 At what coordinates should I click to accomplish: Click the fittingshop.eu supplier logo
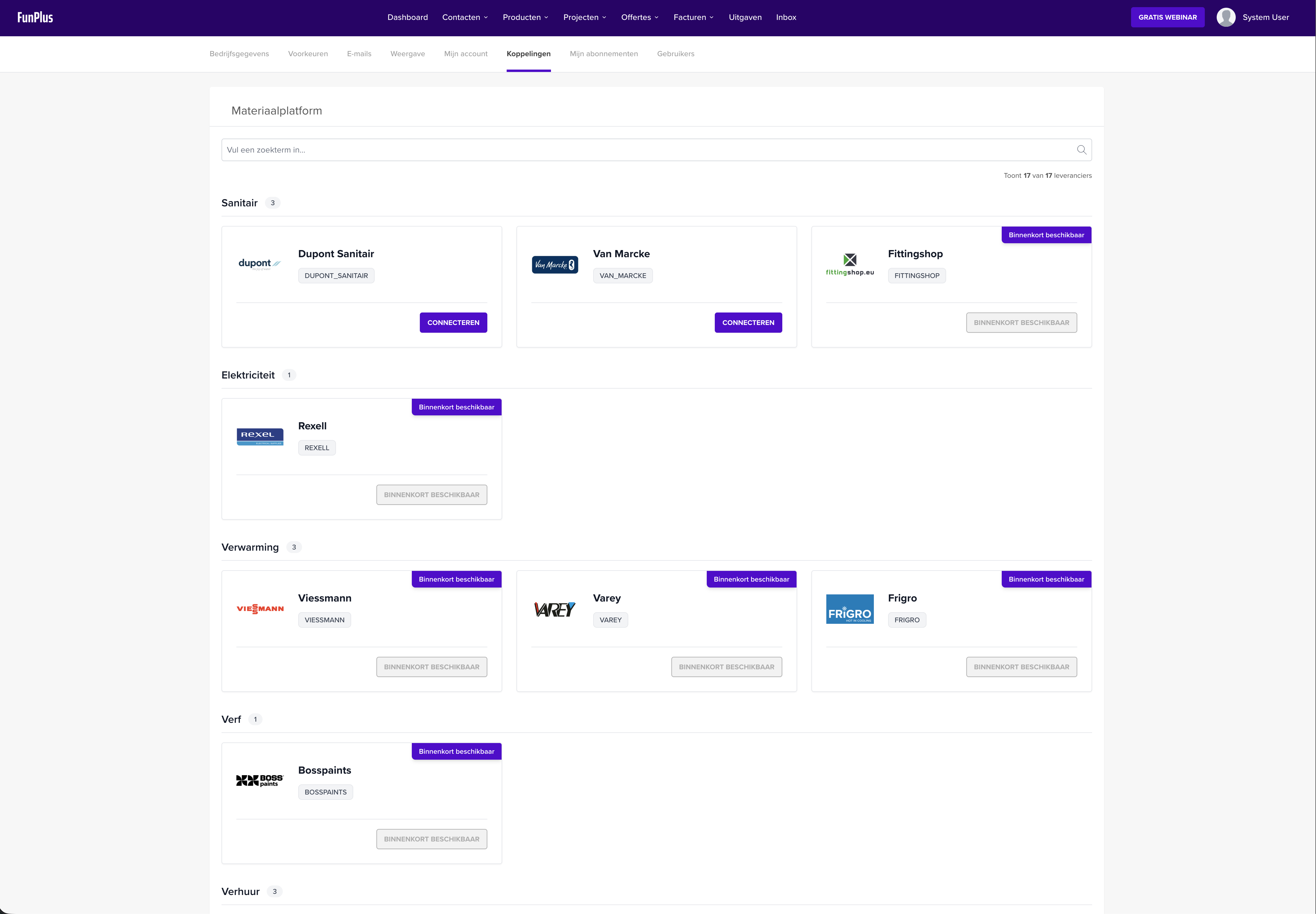pyautogui.click(x=850, y=264)
